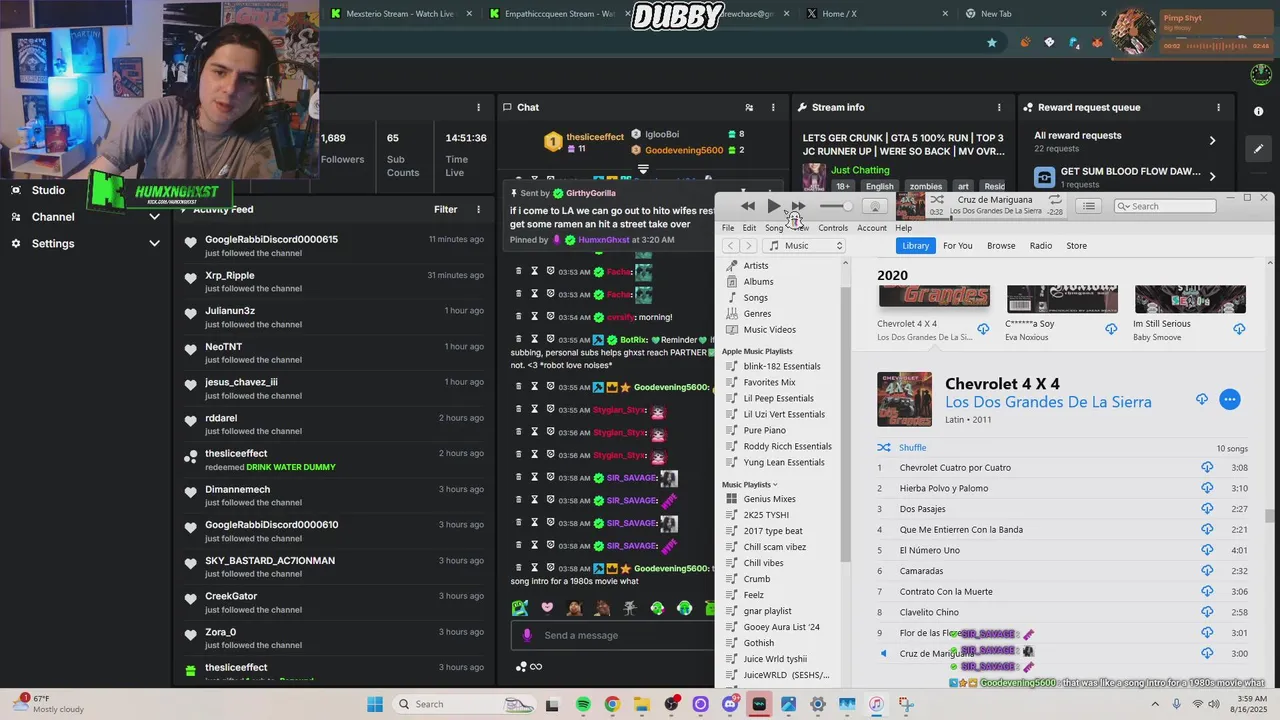1280x720 pixels.
Task: Open the iTunes Controls menu
Action: pos(833,228)
